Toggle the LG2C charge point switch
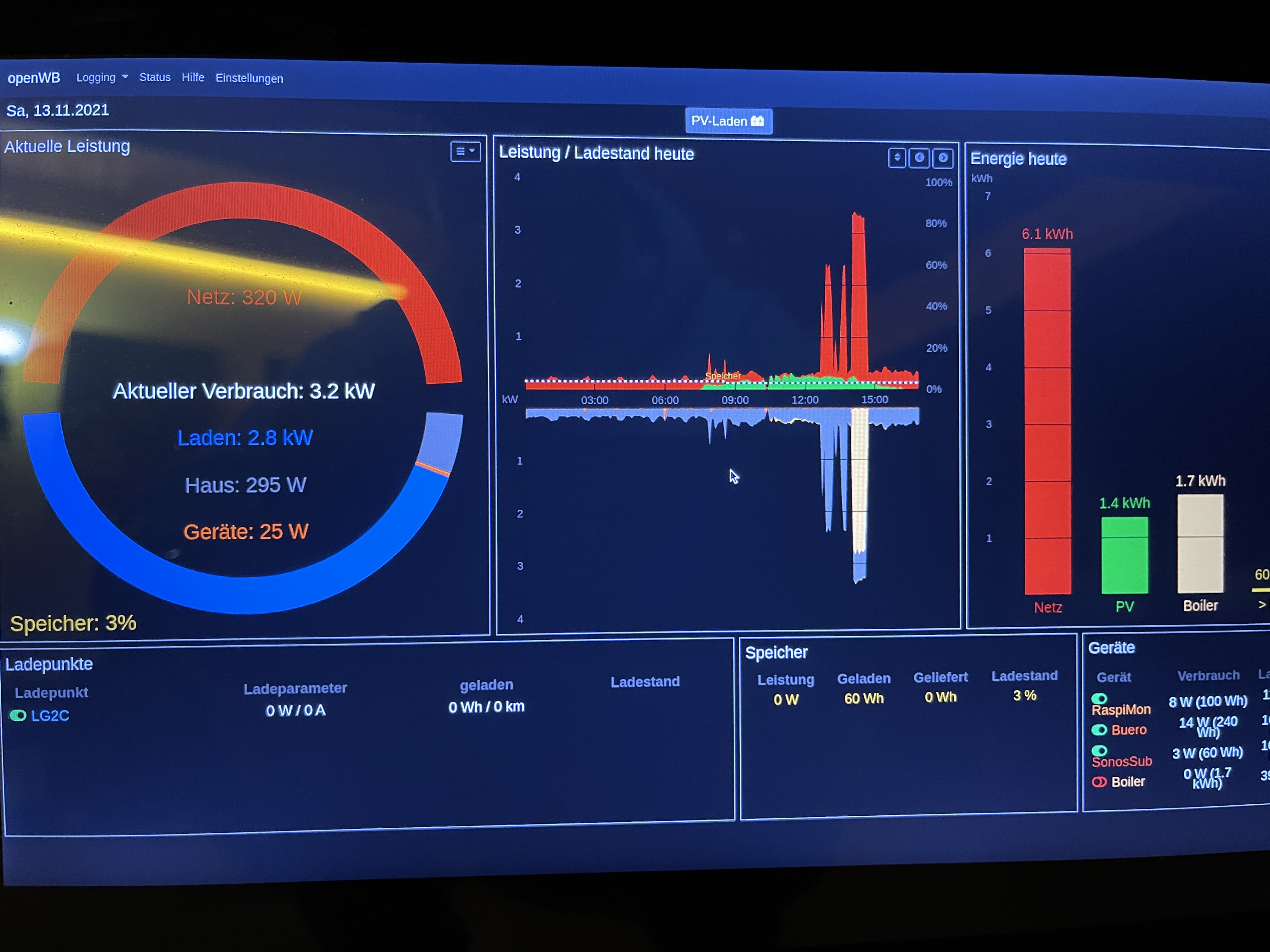 point(18,716)
